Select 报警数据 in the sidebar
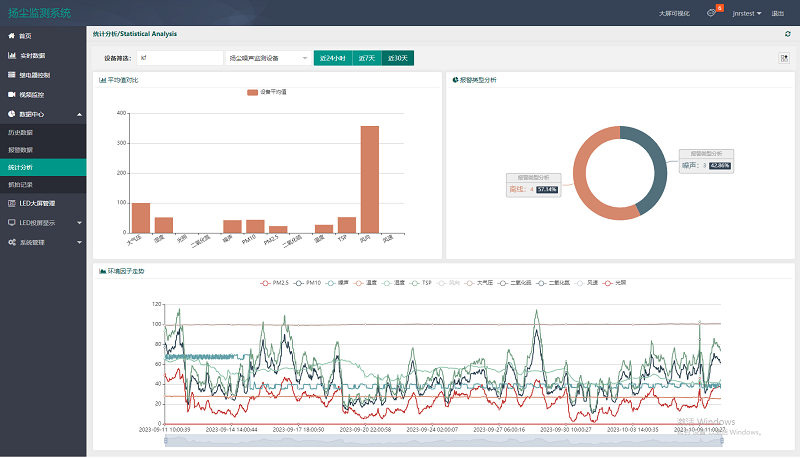This screenshot has height=458, width=800. point(21,149)
